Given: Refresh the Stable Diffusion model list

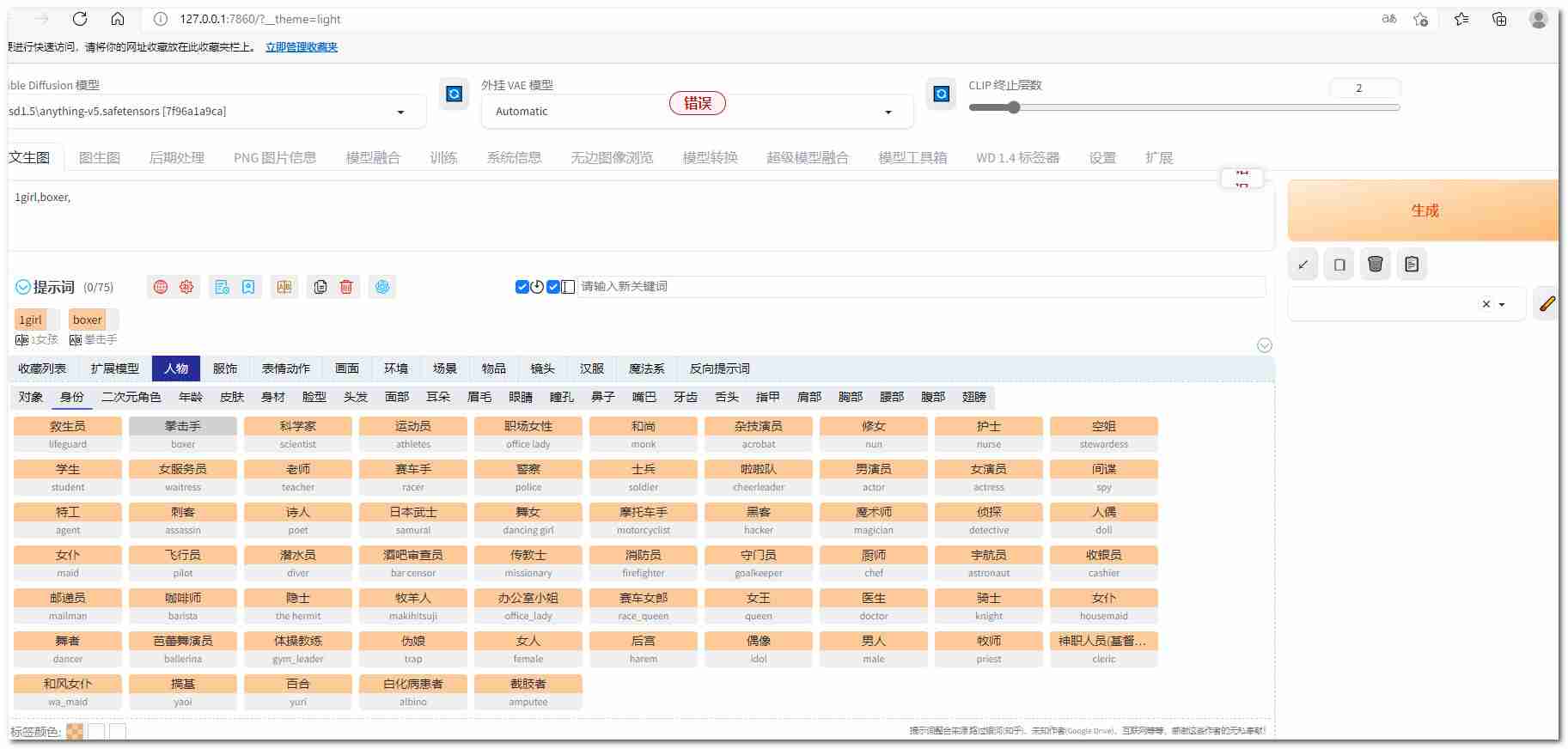Looking at the screenshot, I should pos(455,94).
